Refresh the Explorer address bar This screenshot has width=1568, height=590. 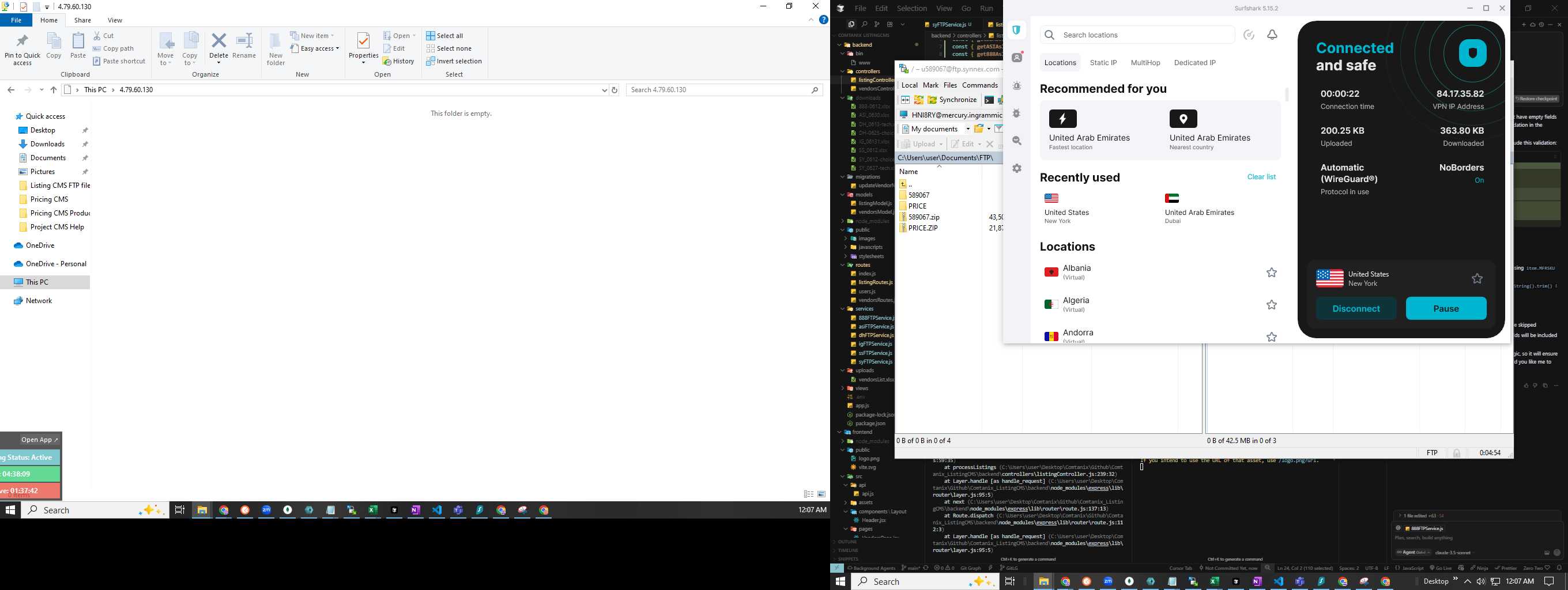tap(615, 90)
